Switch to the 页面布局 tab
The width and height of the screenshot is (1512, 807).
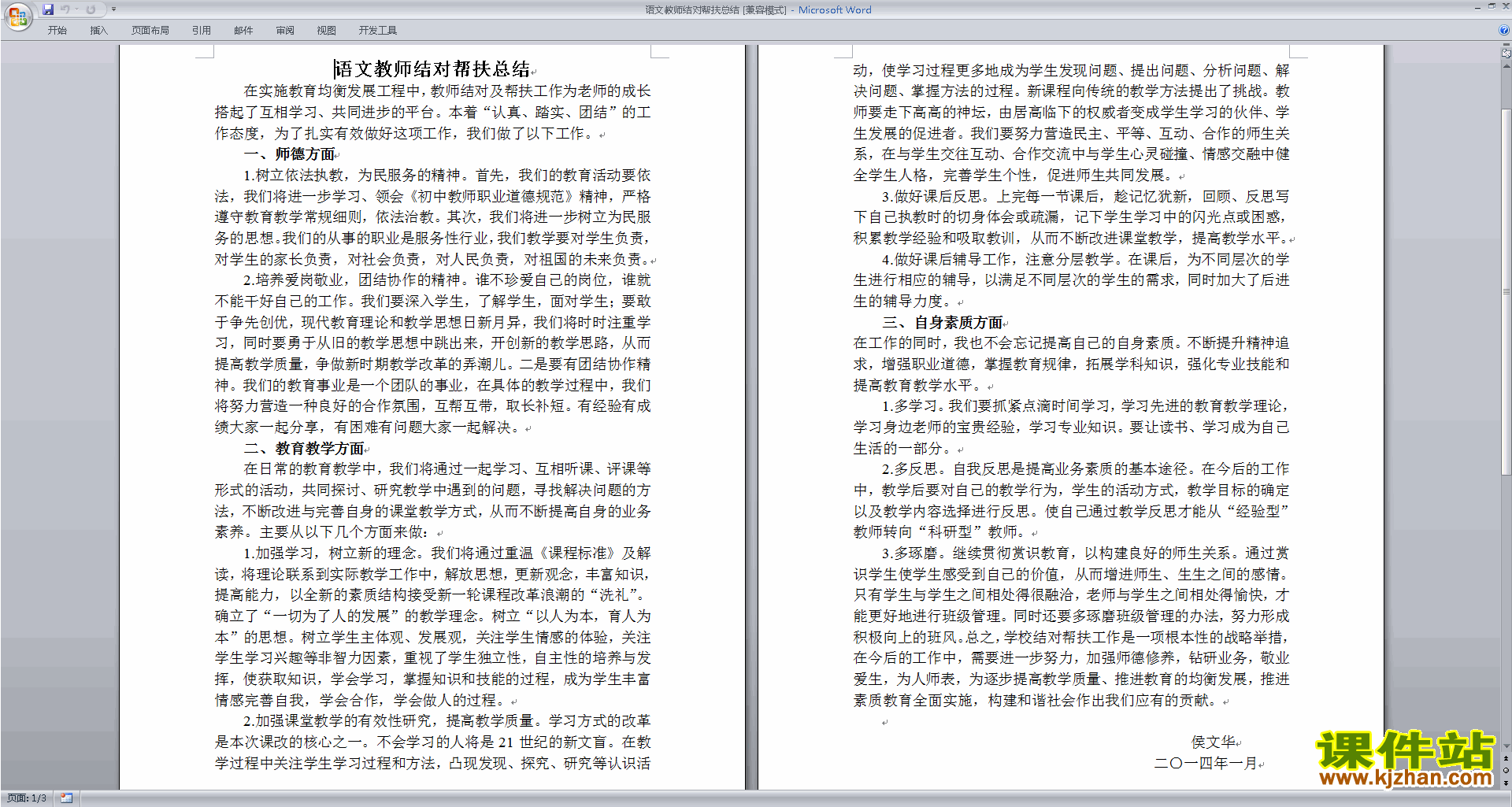pyautogui.click(x=150, y=31)
